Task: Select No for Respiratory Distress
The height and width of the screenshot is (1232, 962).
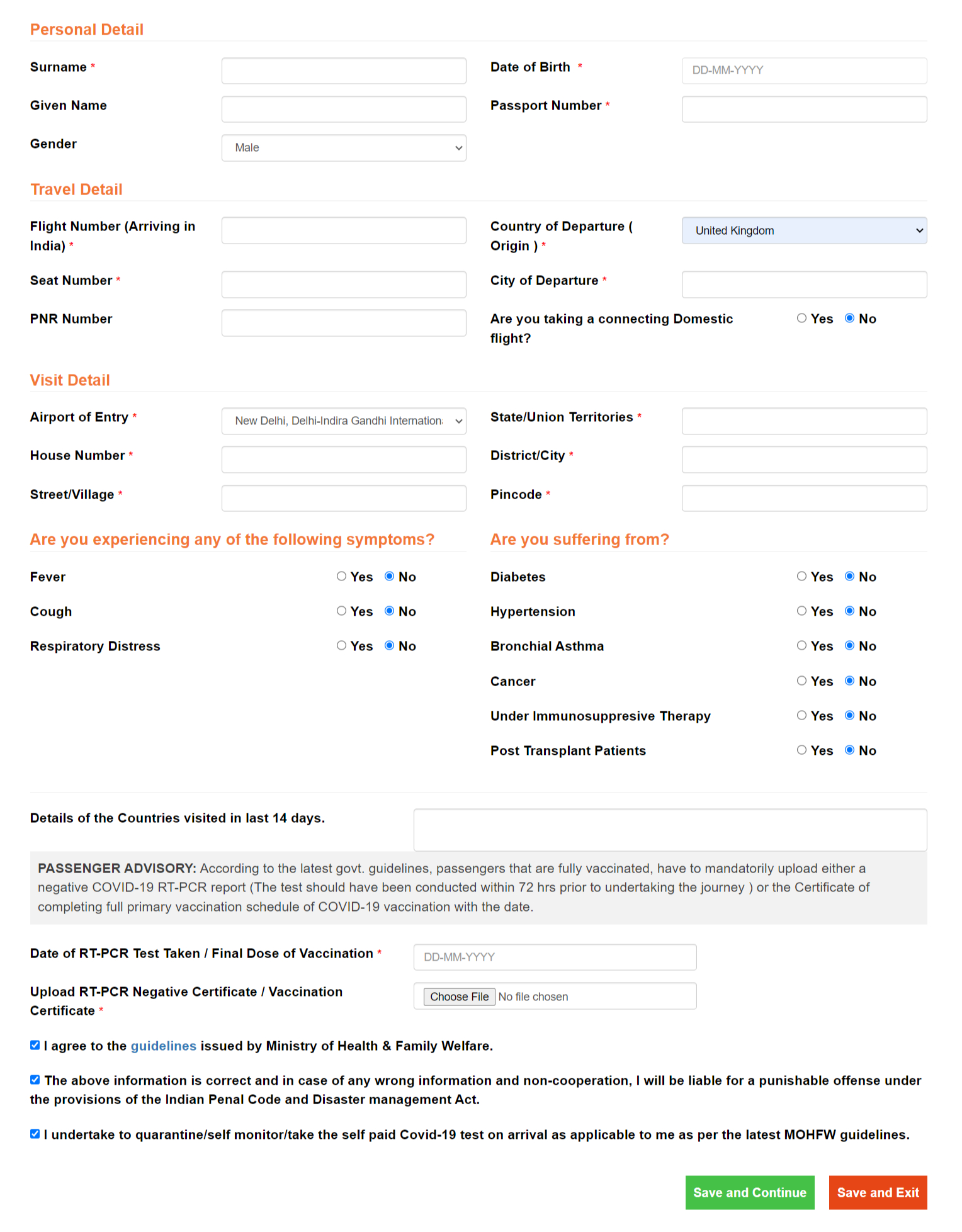Action: (389, 646)
